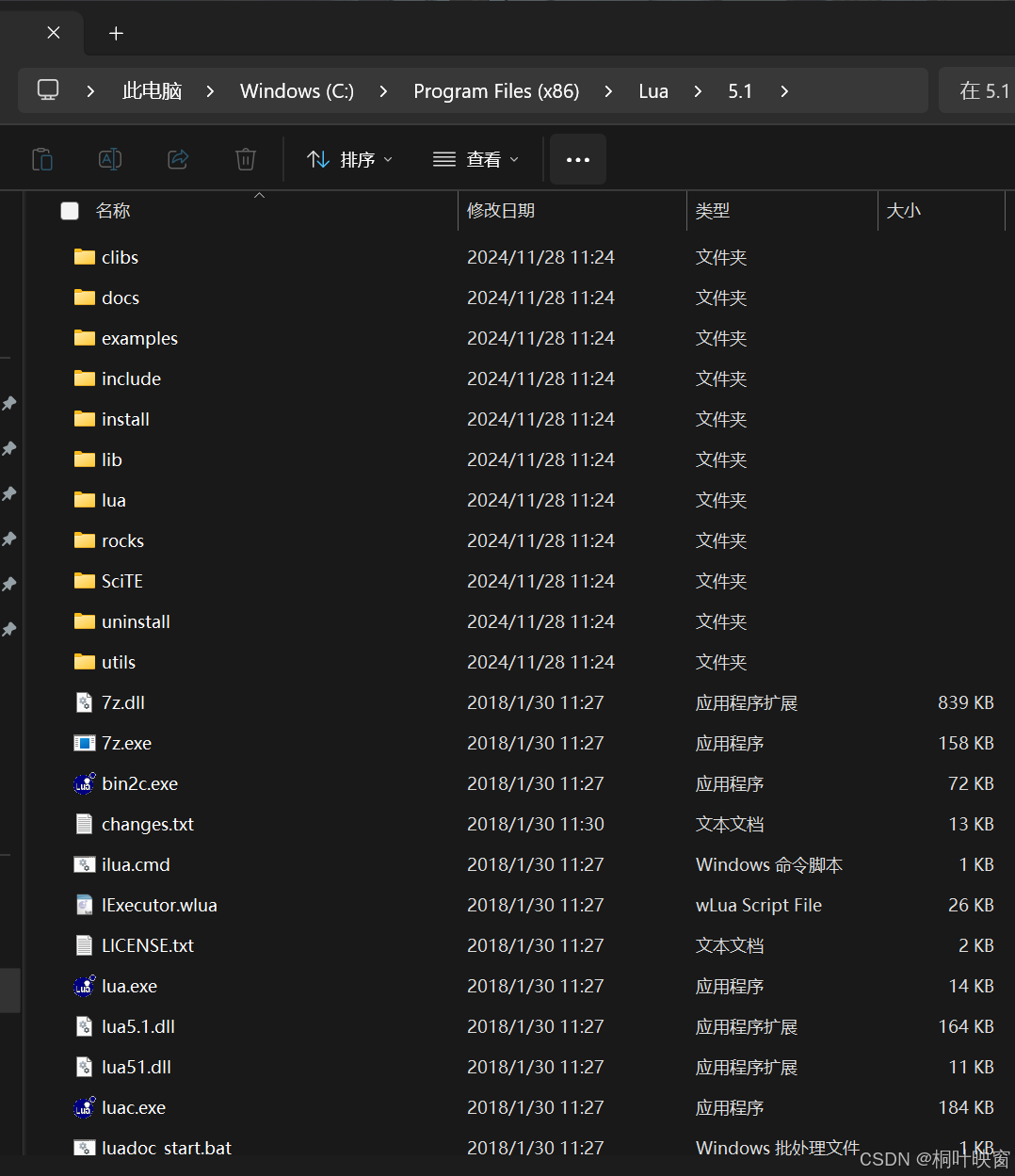The width and height of the screenshot is (1015, 1176).
Task: Click the 184 KB size value
Action: (966, 1107)
